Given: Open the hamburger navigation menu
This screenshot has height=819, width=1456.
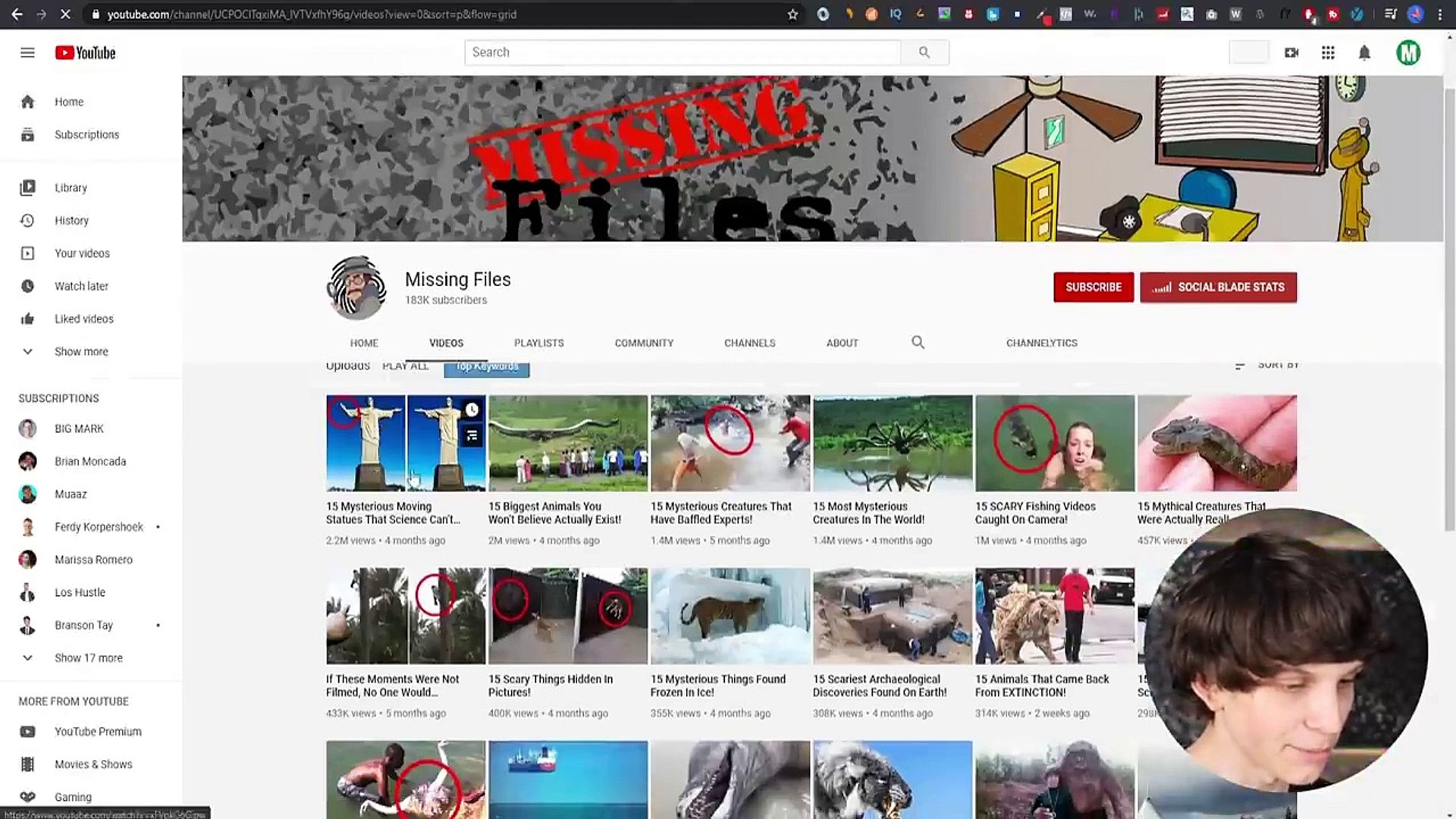Looking at the screenshot, I should (x=27, y=52).
